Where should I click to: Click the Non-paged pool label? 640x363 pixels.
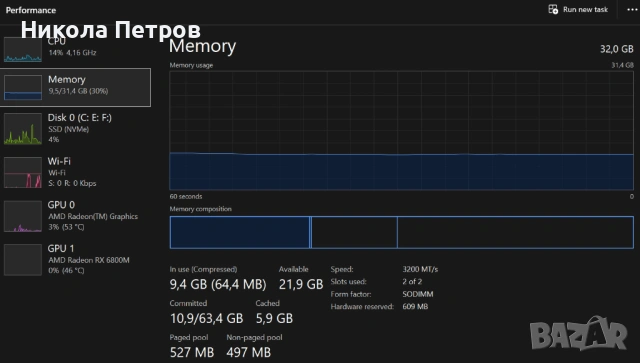point(254,338)
